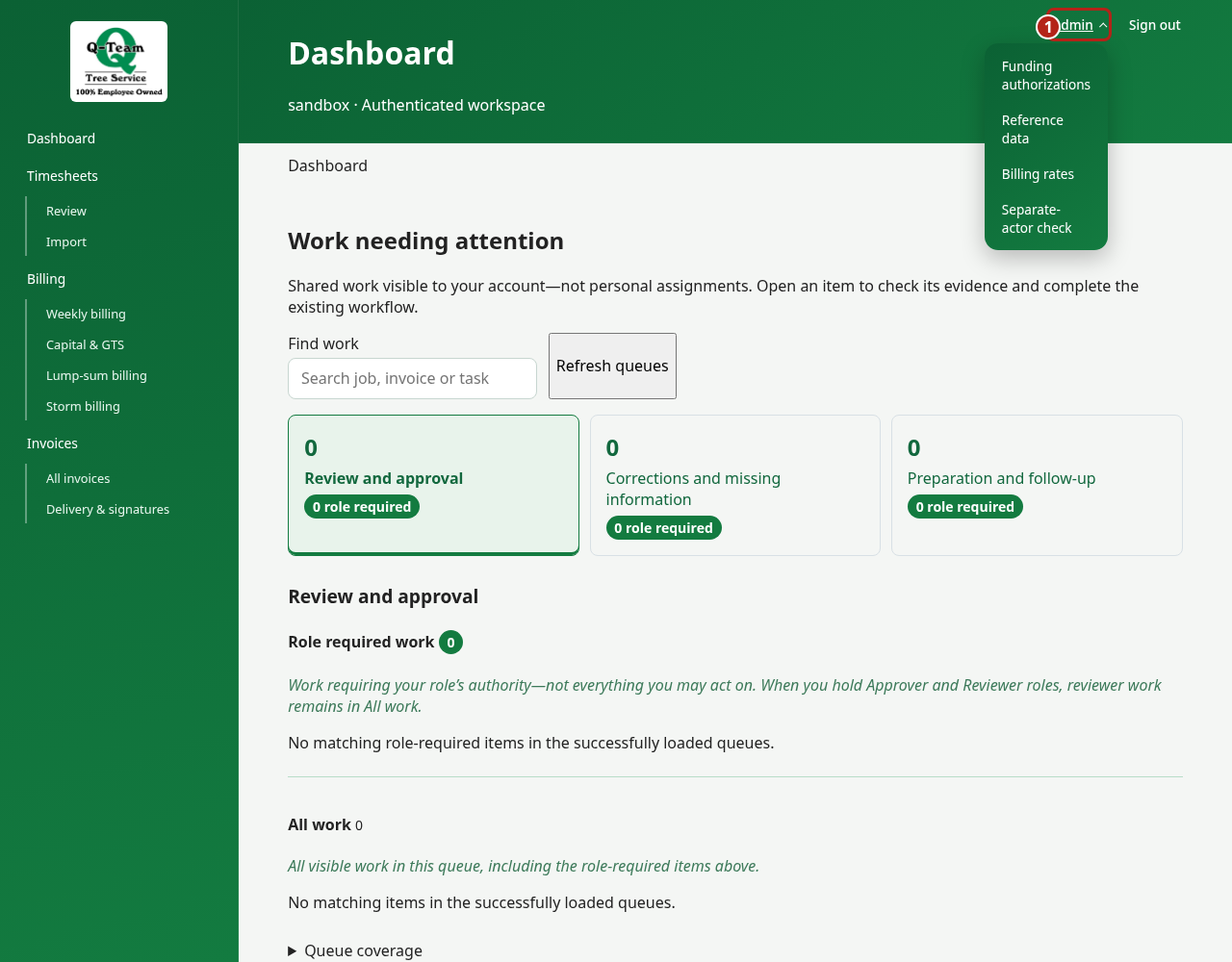1232x962 pixels.
Task: Focus the Find work search field
Action: (x=412, y=378)
